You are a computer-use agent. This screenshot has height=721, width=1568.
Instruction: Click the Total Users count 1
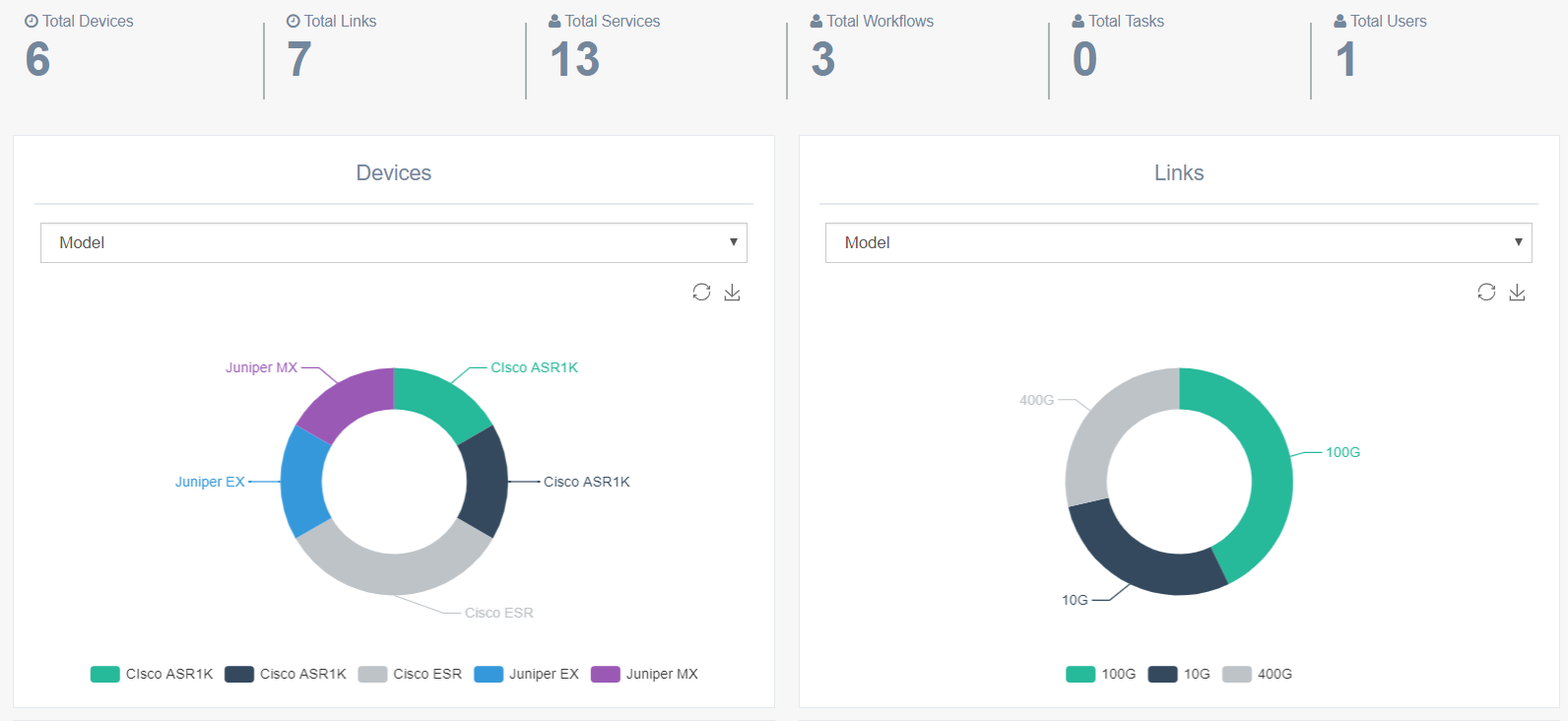(1345, 59)
